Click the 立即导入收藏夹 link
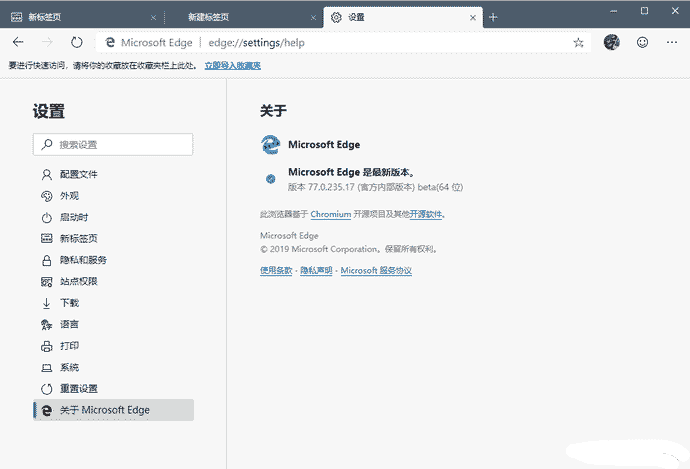 pyautogui.click(x=232, y=66)
